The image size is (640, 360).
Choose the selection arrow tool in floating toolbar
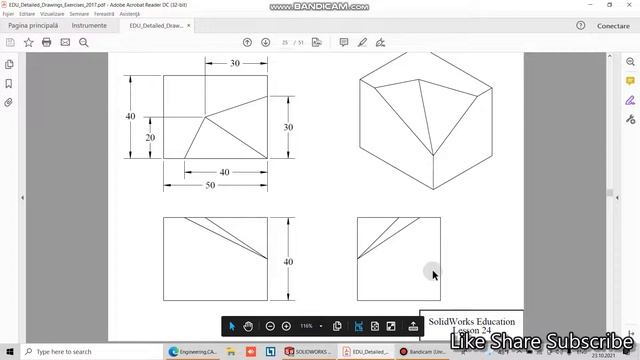point(232,326)
